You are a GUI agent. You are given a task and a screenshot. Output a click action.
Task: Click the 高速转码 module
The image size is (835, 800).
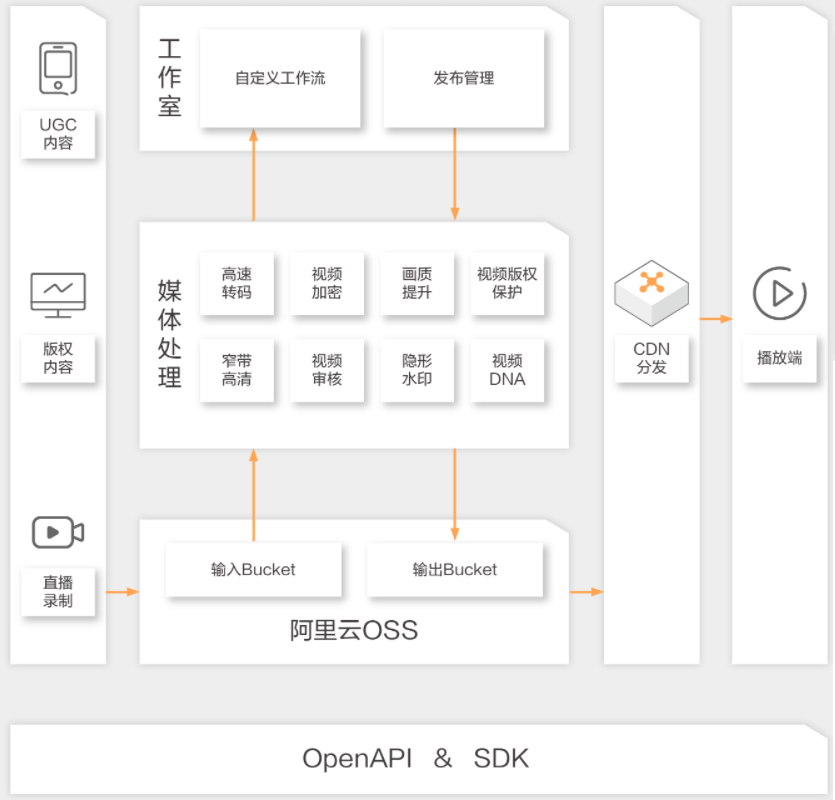click(x=237, y=283)
